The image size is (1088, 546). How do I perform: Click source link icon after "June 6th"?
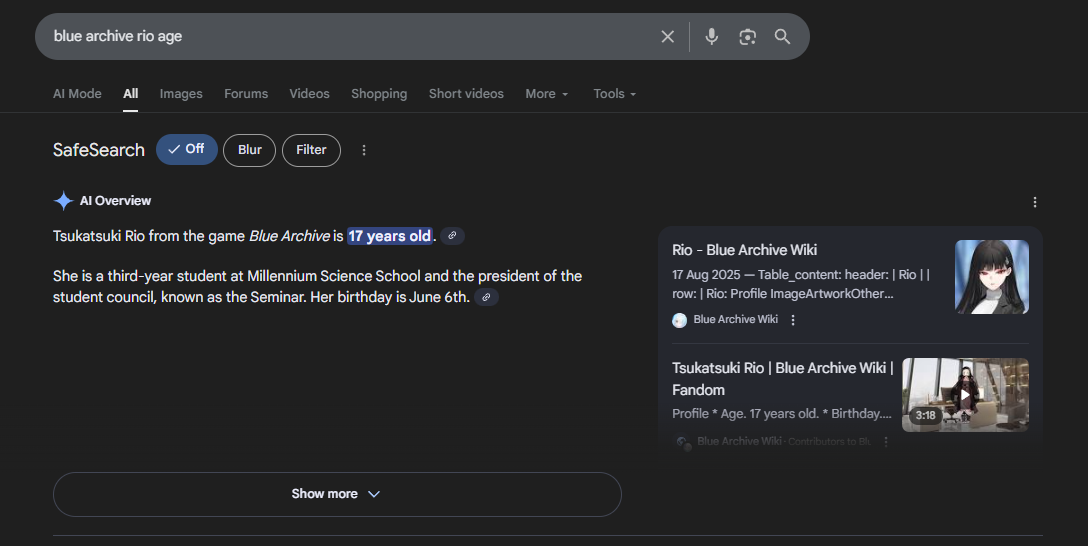(x=486, y=297)
